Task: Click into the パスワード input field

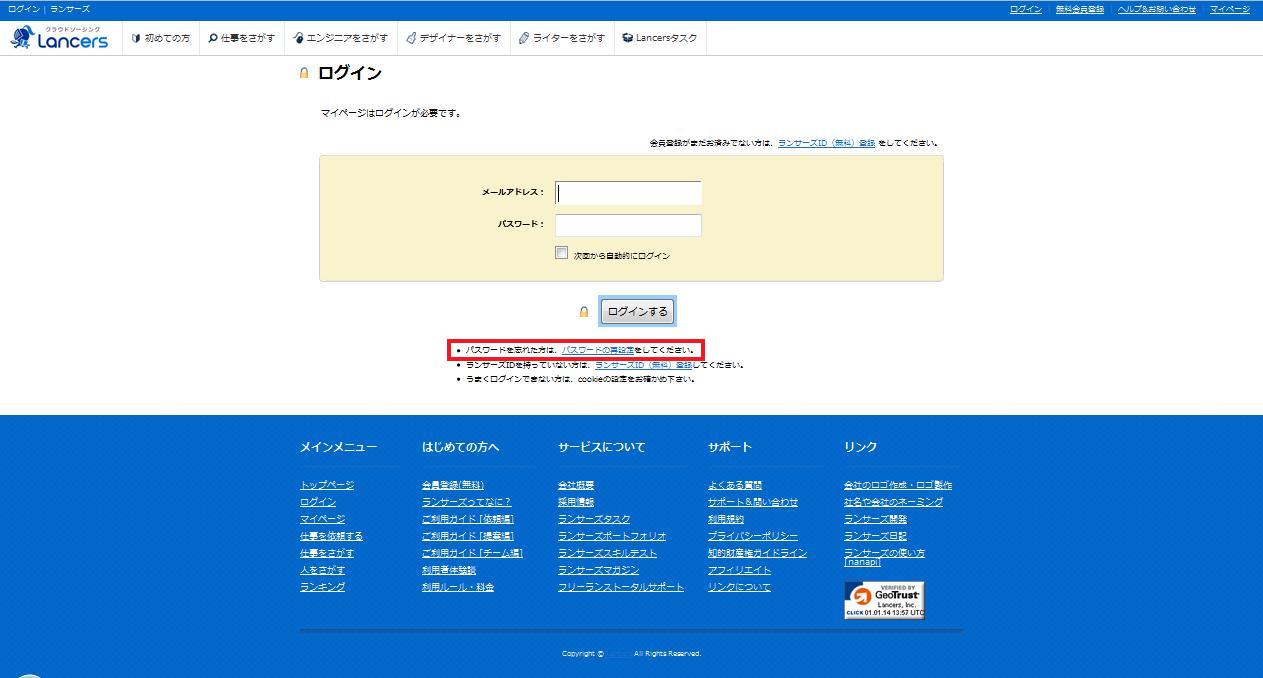Action: pos(628,225)
